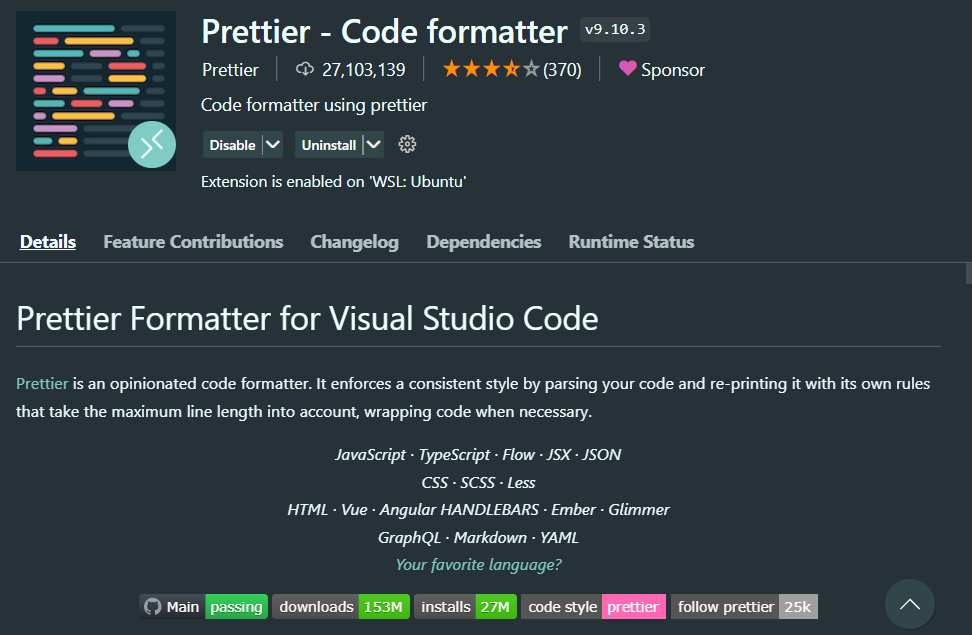This screenshot has height=635, width=972.
Task: Click the scroll-to-top arrow button
Action: 909,604
